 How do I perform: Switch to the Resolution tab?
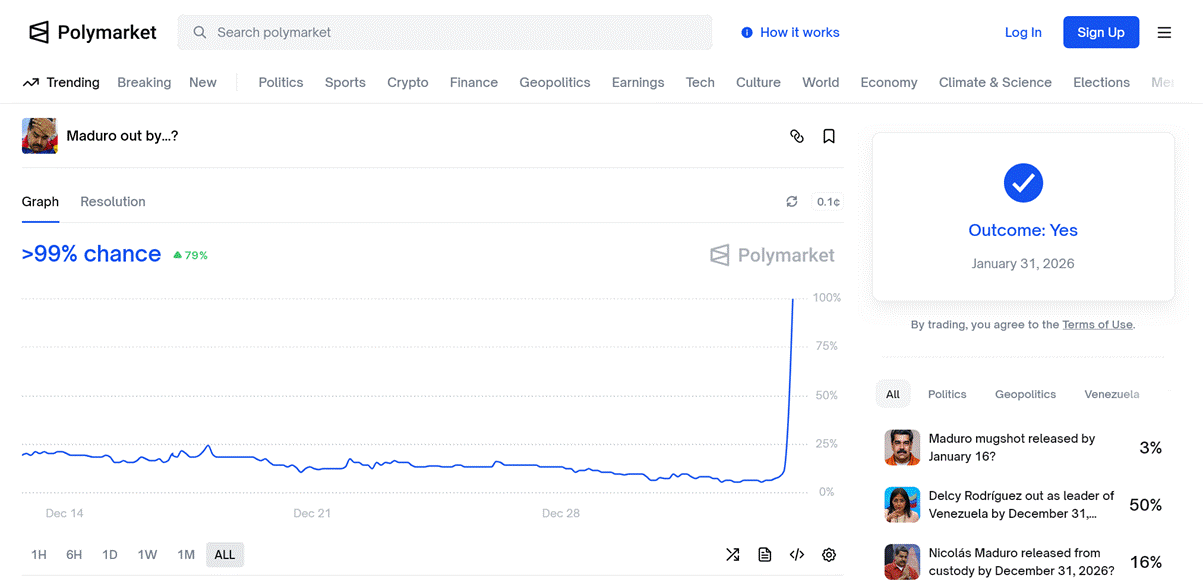(x=113, y=202)
